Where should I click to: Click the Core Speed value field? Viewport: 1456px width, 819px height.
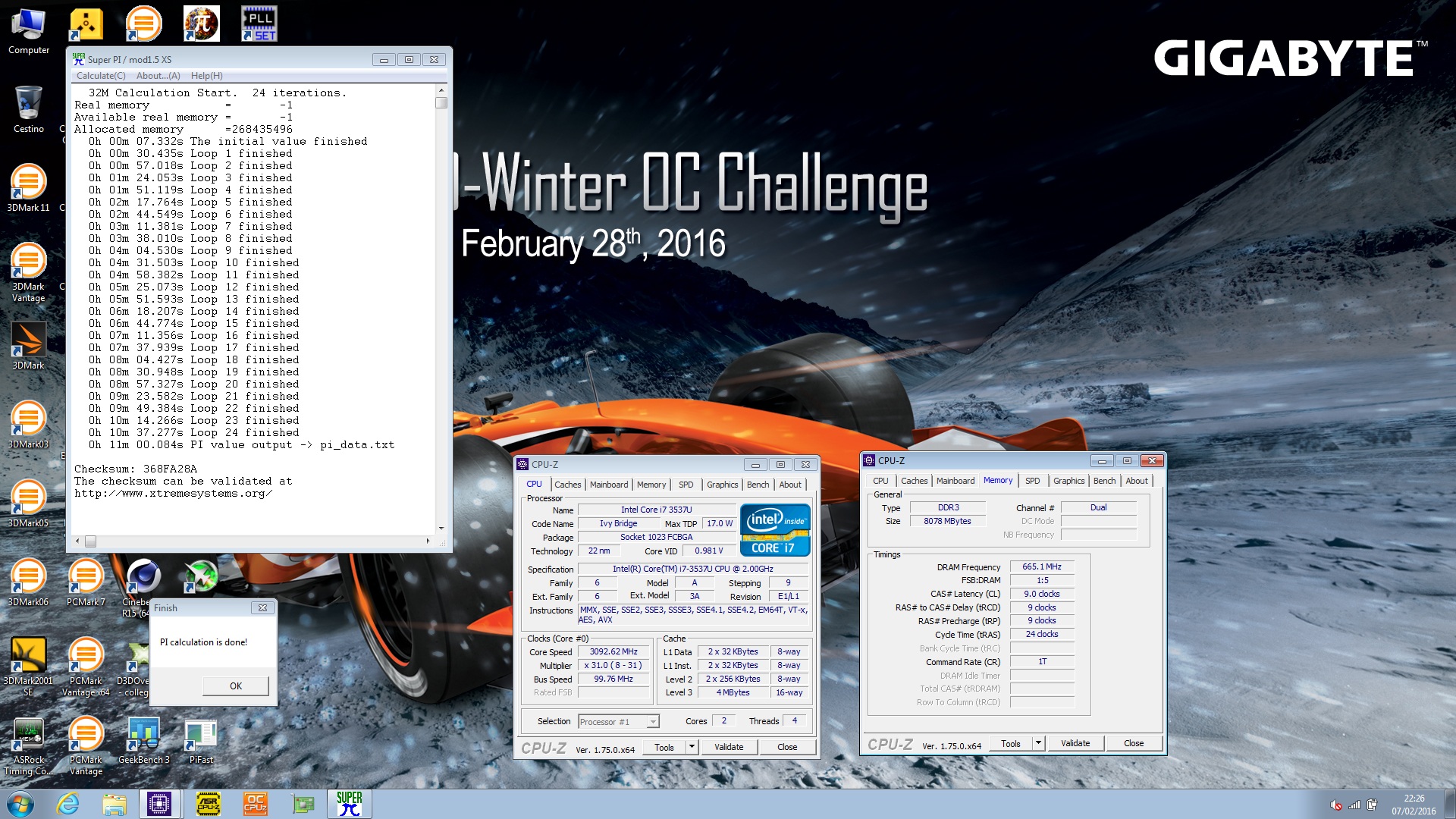[x=613, y=651]
